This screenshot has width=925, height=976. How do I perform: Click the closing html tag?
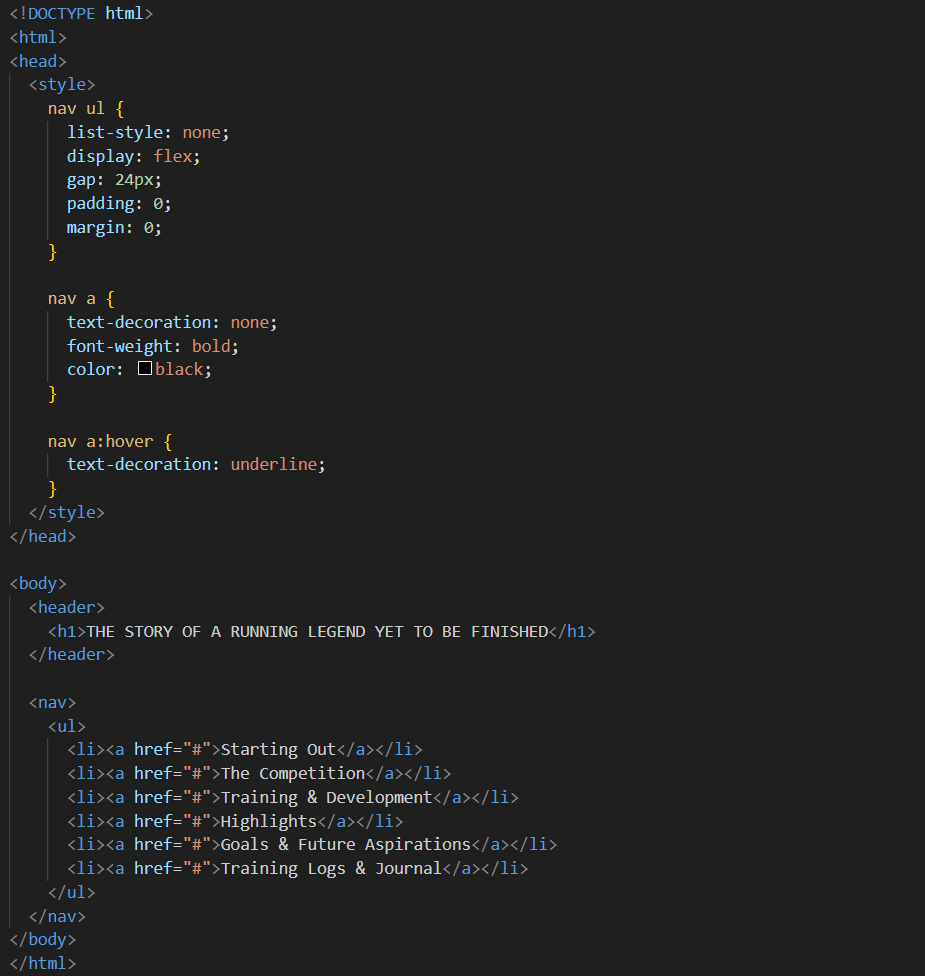click(42, 964)
